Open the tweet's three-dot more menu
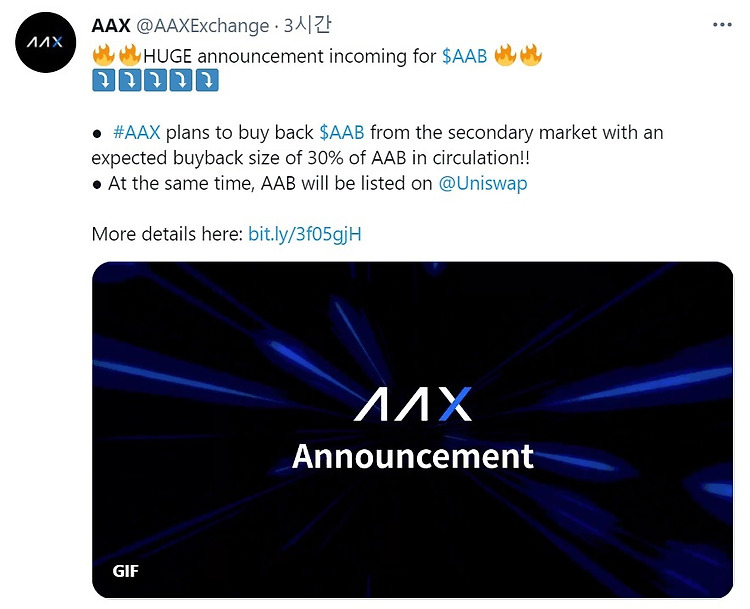The image size is (750, 609). coord(722,25)
